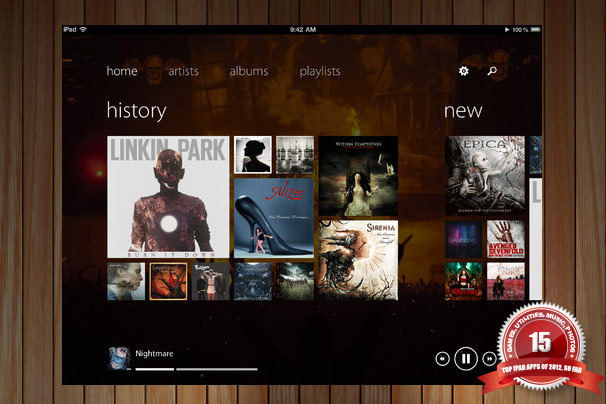This screenshot has width=606, height=404.
Task: Switch to the playlists tab
Action: (320, 72)
